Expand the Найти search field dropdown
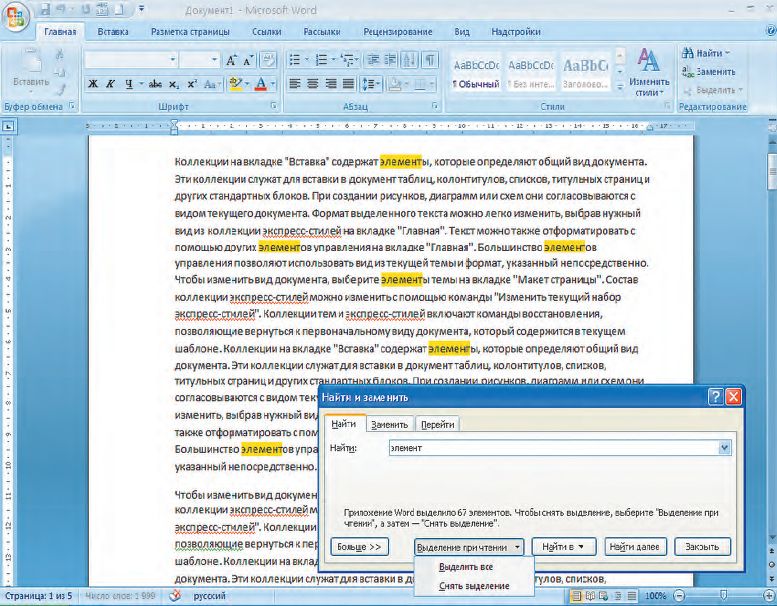Screen dimensions: 777x606 [x=724, y=448]
